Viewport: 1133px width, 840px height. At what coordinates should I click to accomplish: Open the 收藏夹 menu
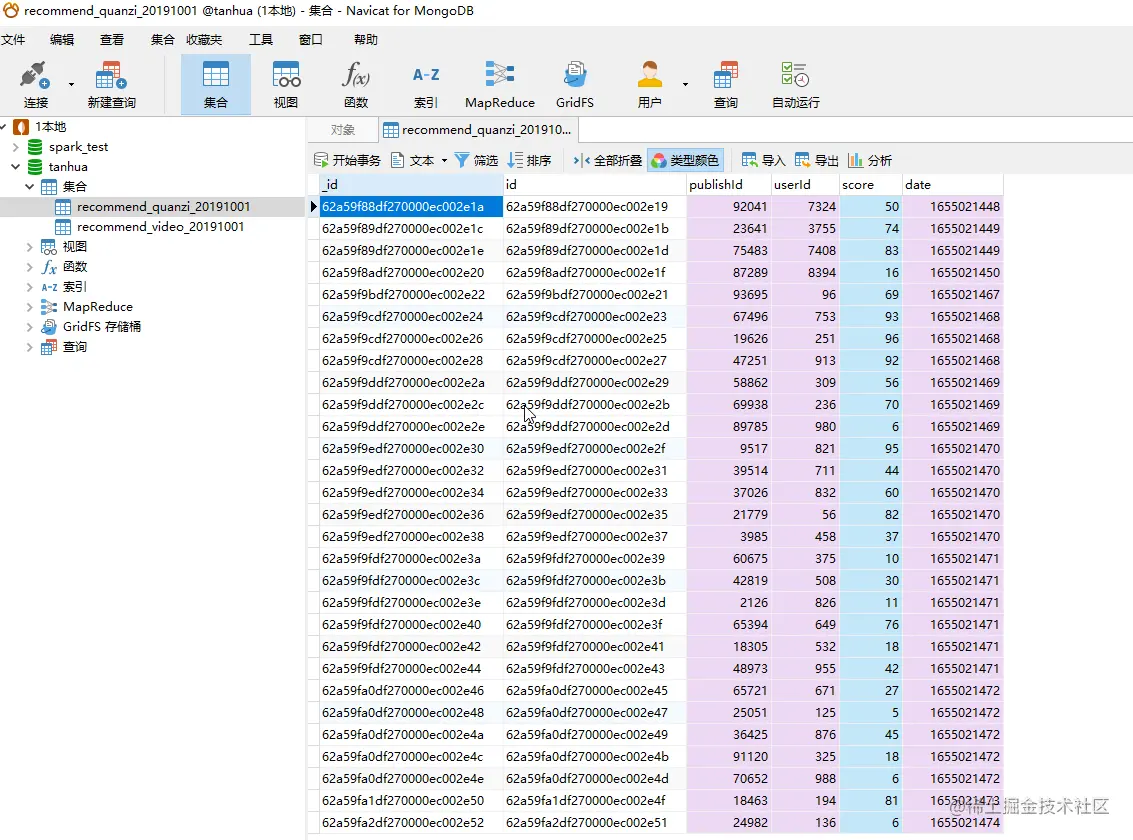tap(204, 40)
